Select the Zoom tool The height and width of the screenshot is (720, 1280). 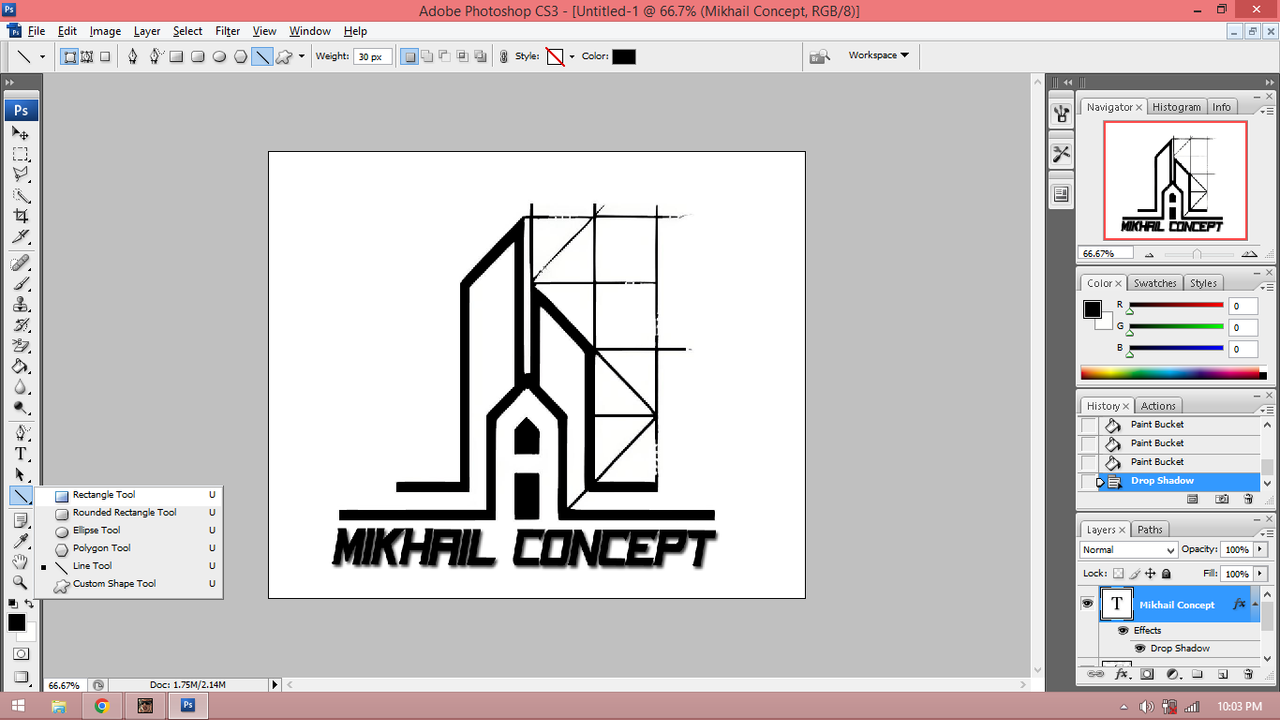(x=20, y=583)
